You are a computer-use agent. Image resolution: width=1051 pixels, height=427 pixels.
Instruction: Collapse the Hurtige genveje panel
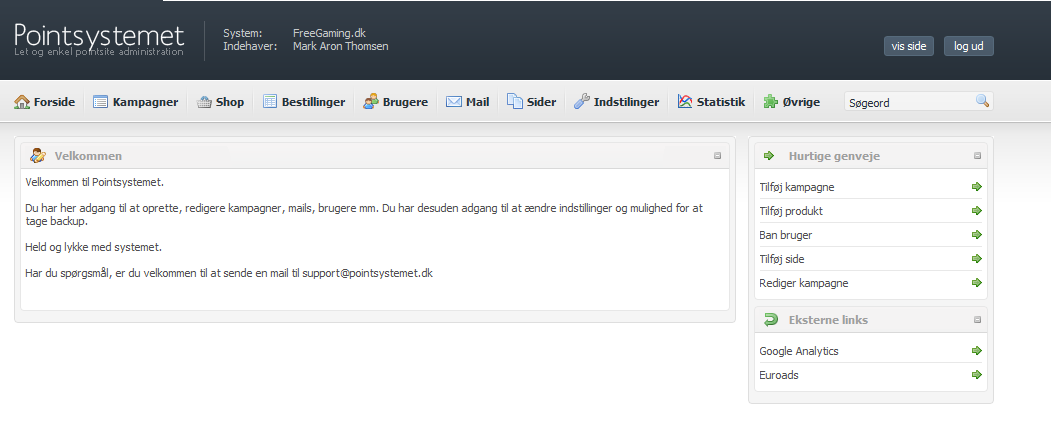click(977, 156)
